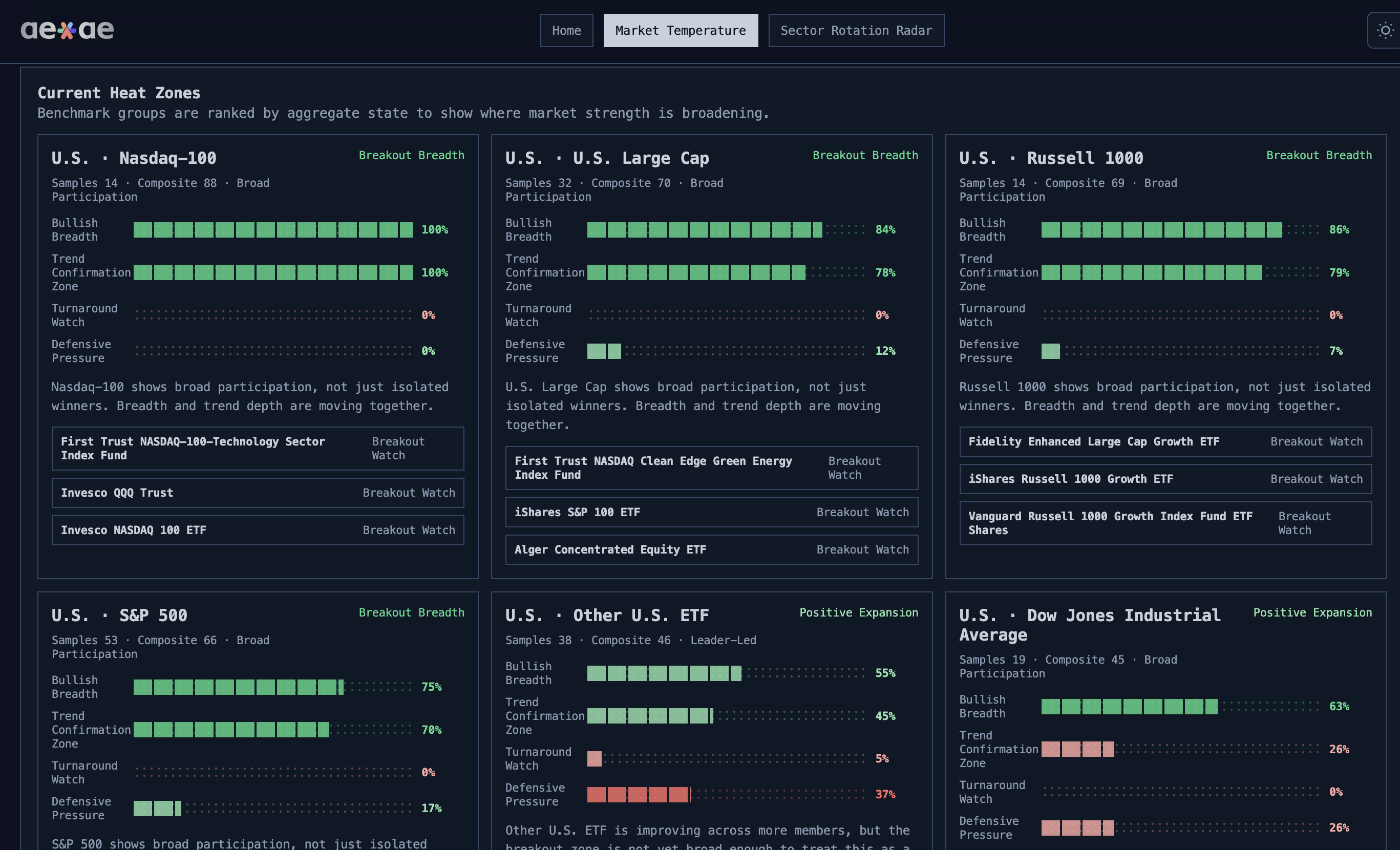Click Other U.S. ETF Positive Expansion label
The width and height of the screenshot is (1400, 850).
[x=859, y=612]
